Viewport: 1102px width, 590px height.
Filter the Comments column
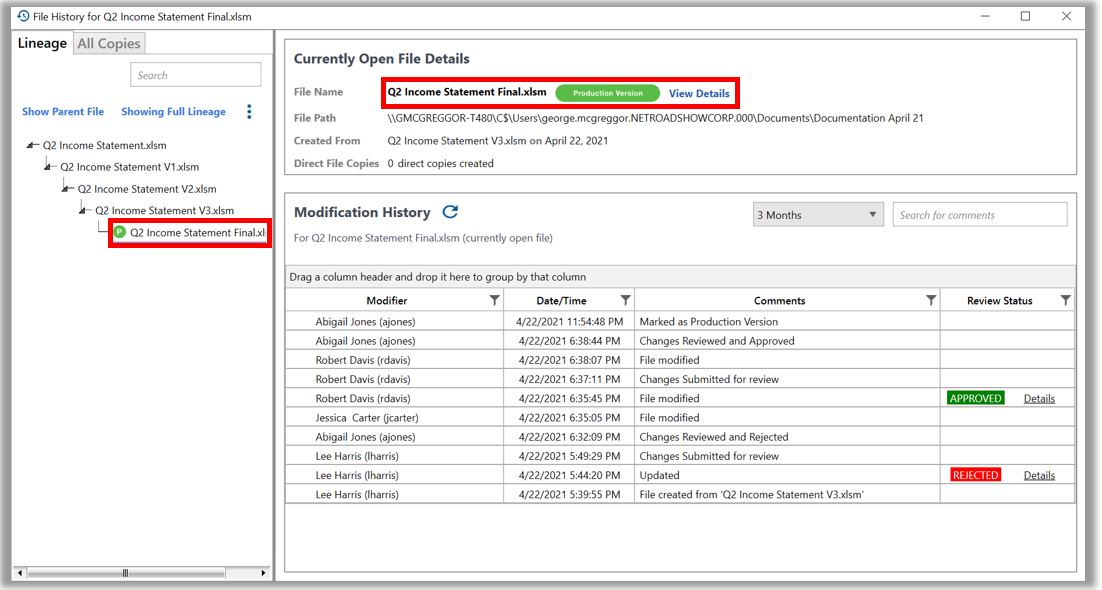[931, 300]
